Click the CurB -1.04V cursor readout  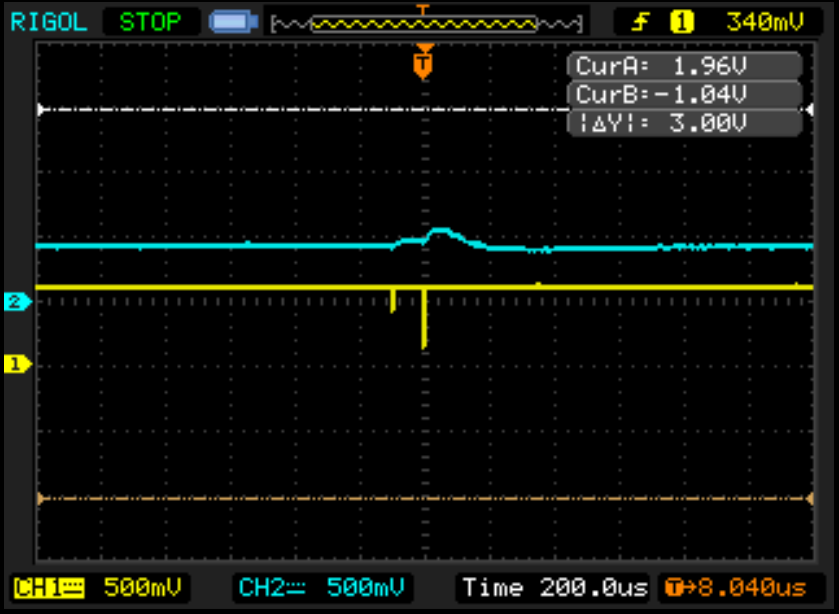[685, 94]
